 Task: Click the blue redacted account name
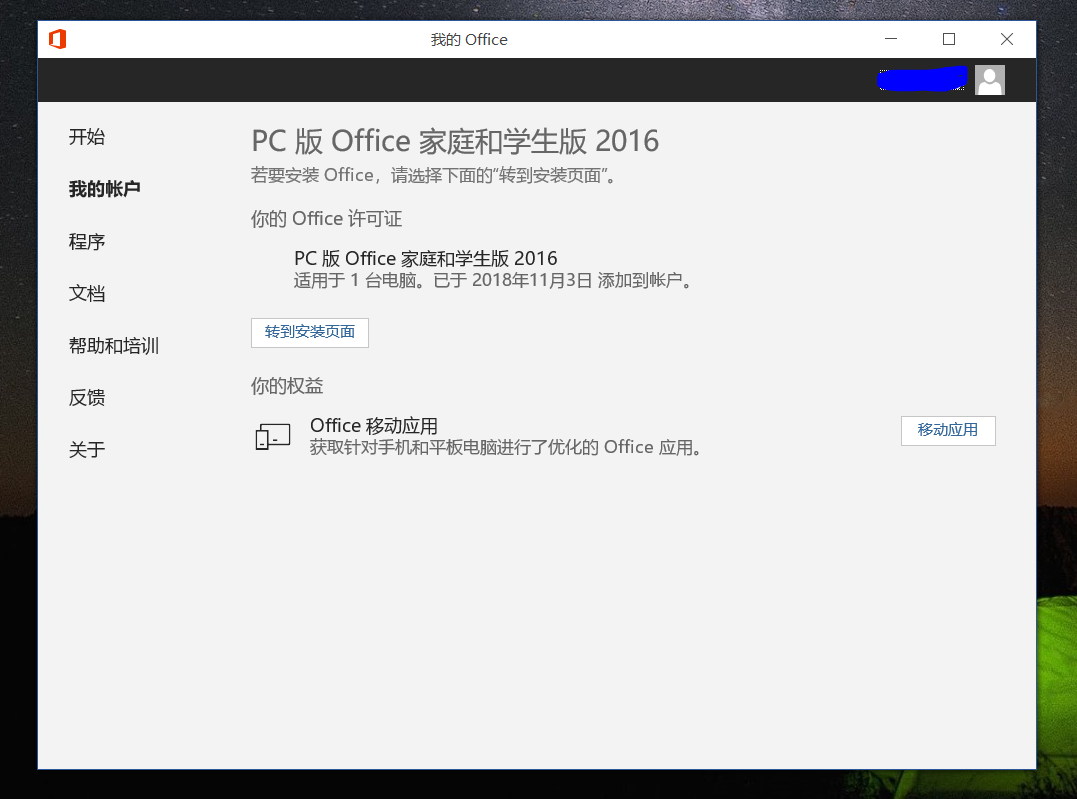click(922, 79)
